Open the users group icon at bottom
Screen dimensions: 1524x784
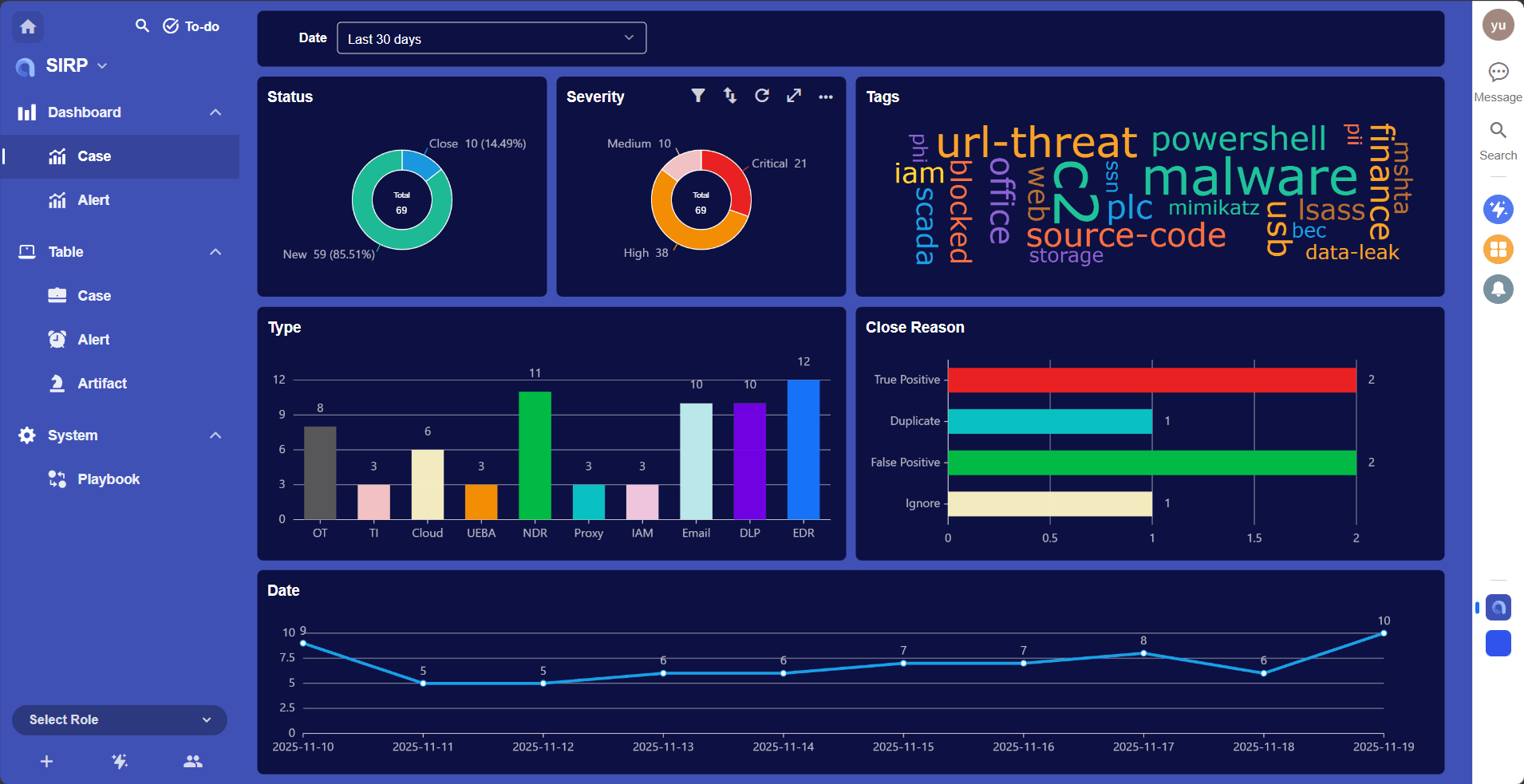[x=192, y=762]
